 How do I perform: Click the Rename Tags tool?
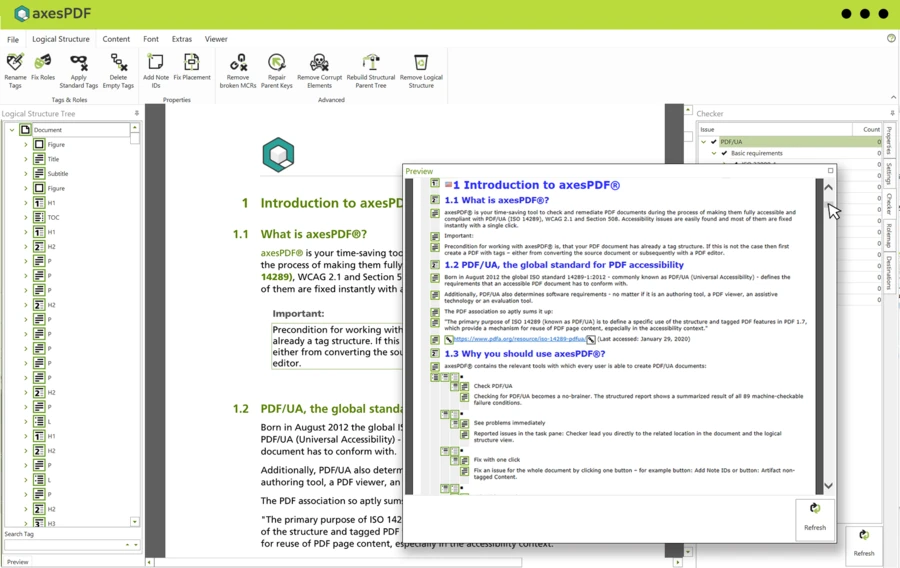pyautogui.click(x=15, y=71)
